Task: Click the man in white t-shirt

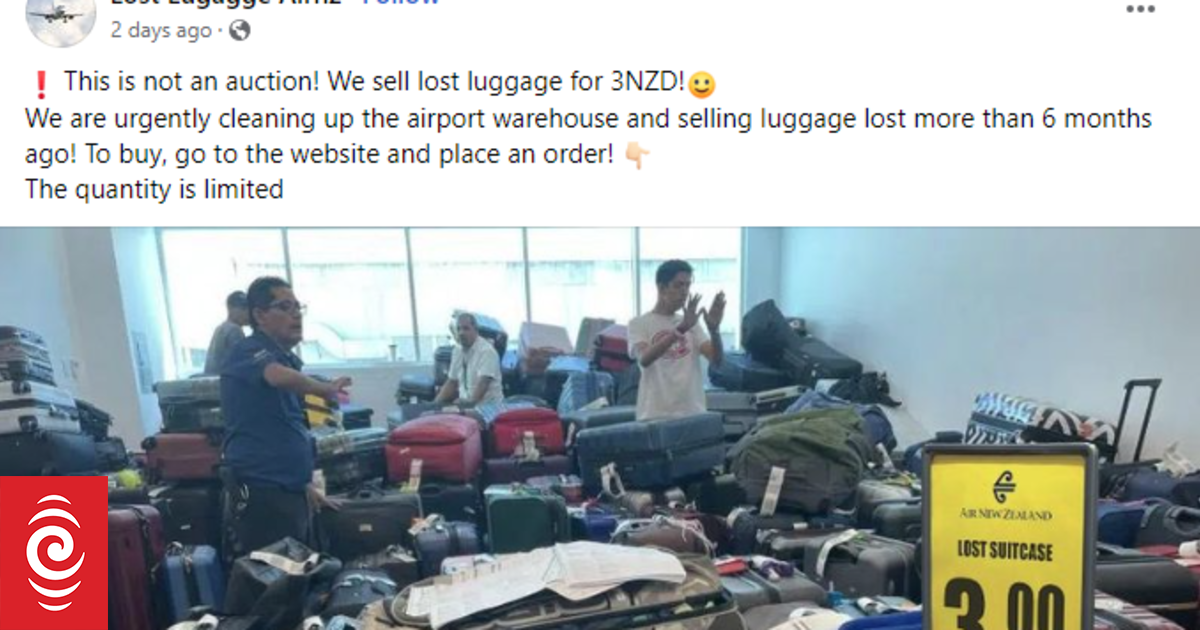Action: coord(677,340)
